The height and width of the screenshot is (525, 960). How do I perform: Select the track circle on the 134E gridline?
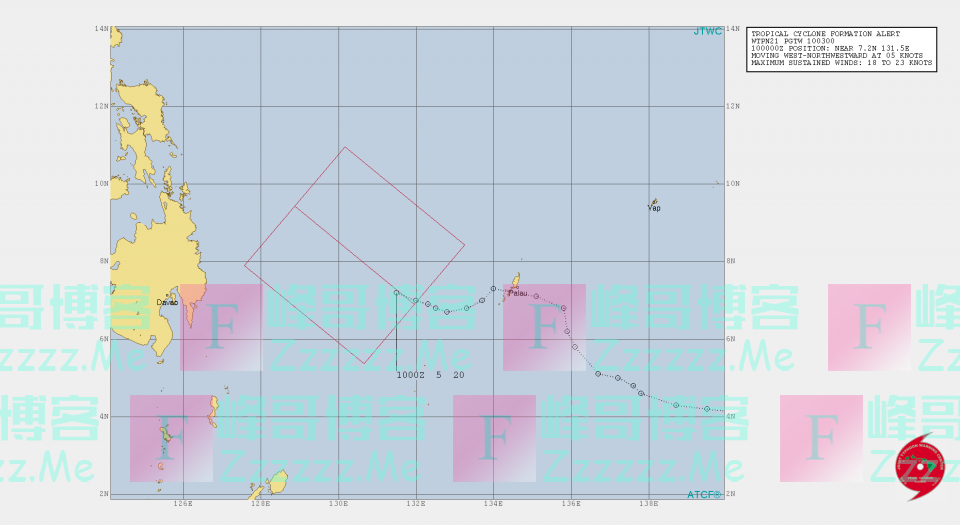[493, 288]
